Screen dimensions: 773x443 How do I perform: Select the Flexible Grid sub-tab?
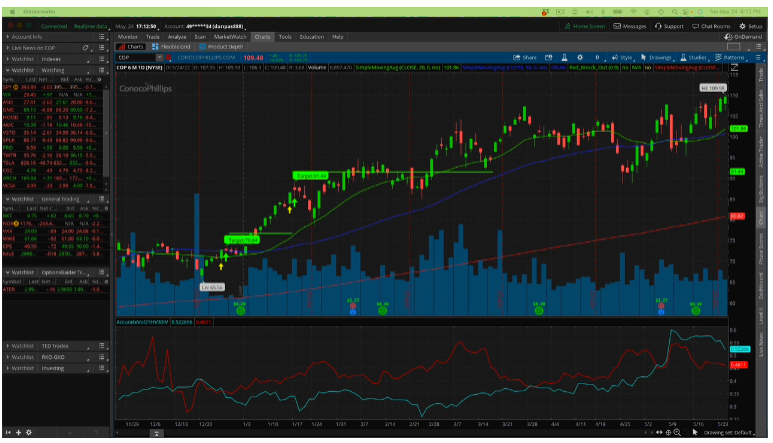[171, 47]
